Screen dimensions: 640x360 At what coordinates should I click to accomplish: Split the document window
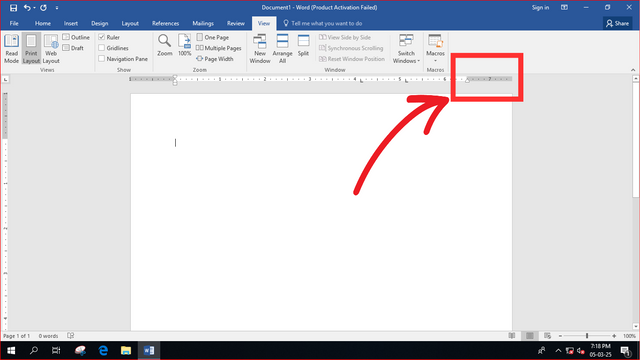(x=303, y=45)
